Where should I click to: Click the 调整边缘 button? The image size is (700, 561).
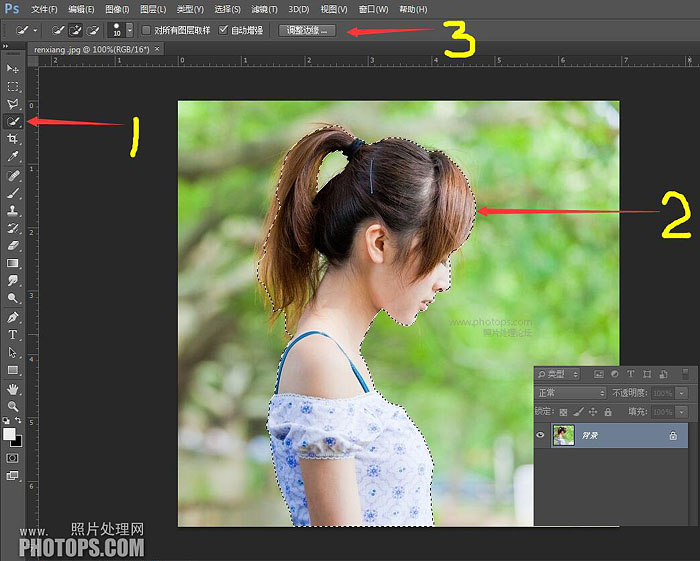point(307,30)
